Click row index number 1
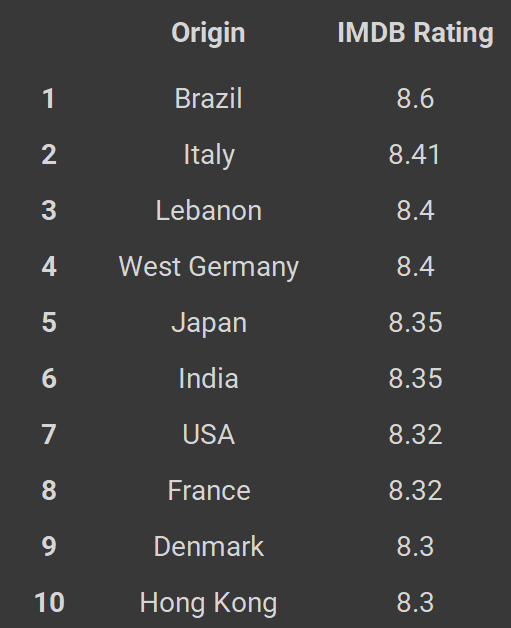 [49, 99]
